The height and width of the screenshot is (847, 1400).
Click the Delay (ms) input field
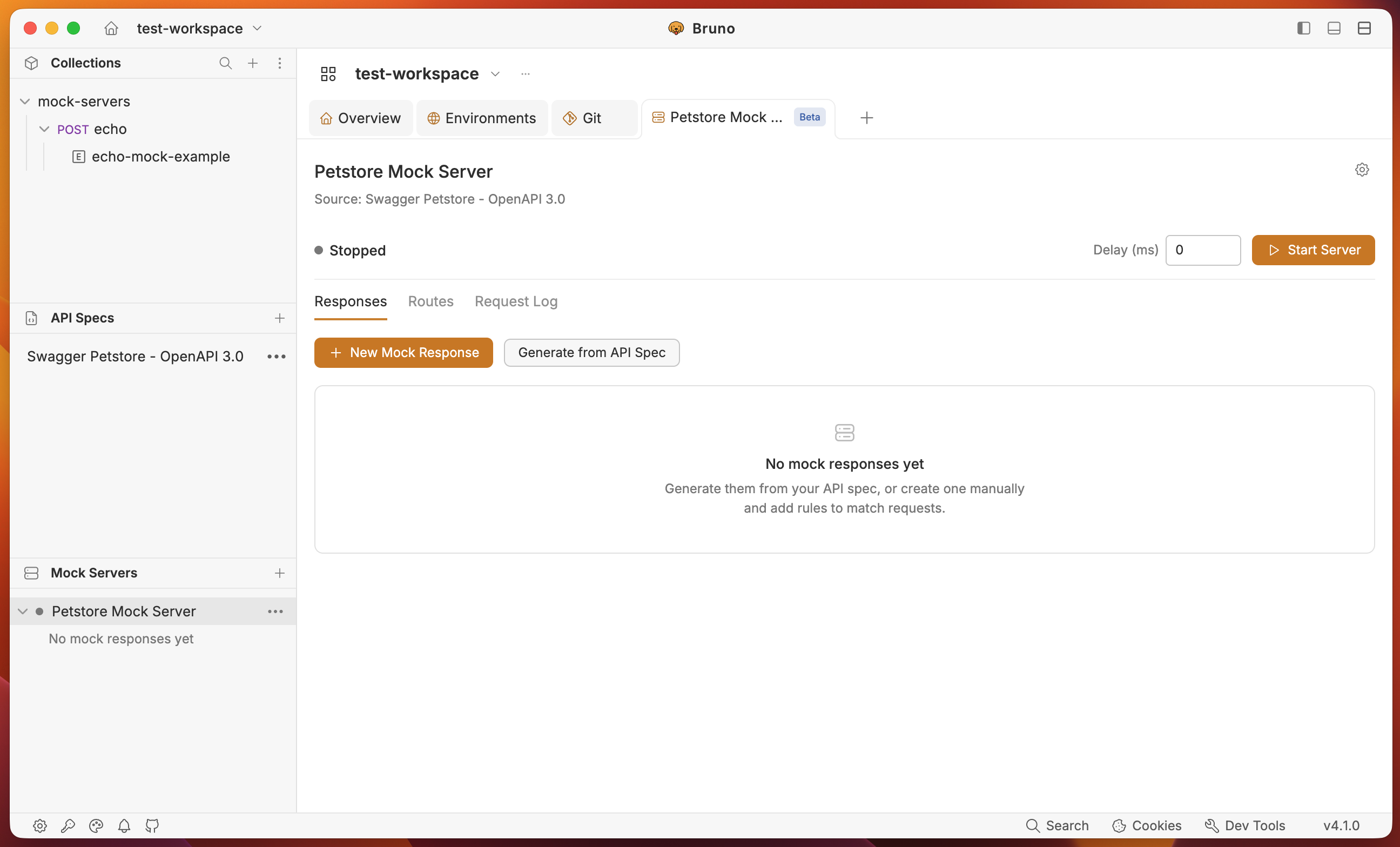pos(1203,250)
